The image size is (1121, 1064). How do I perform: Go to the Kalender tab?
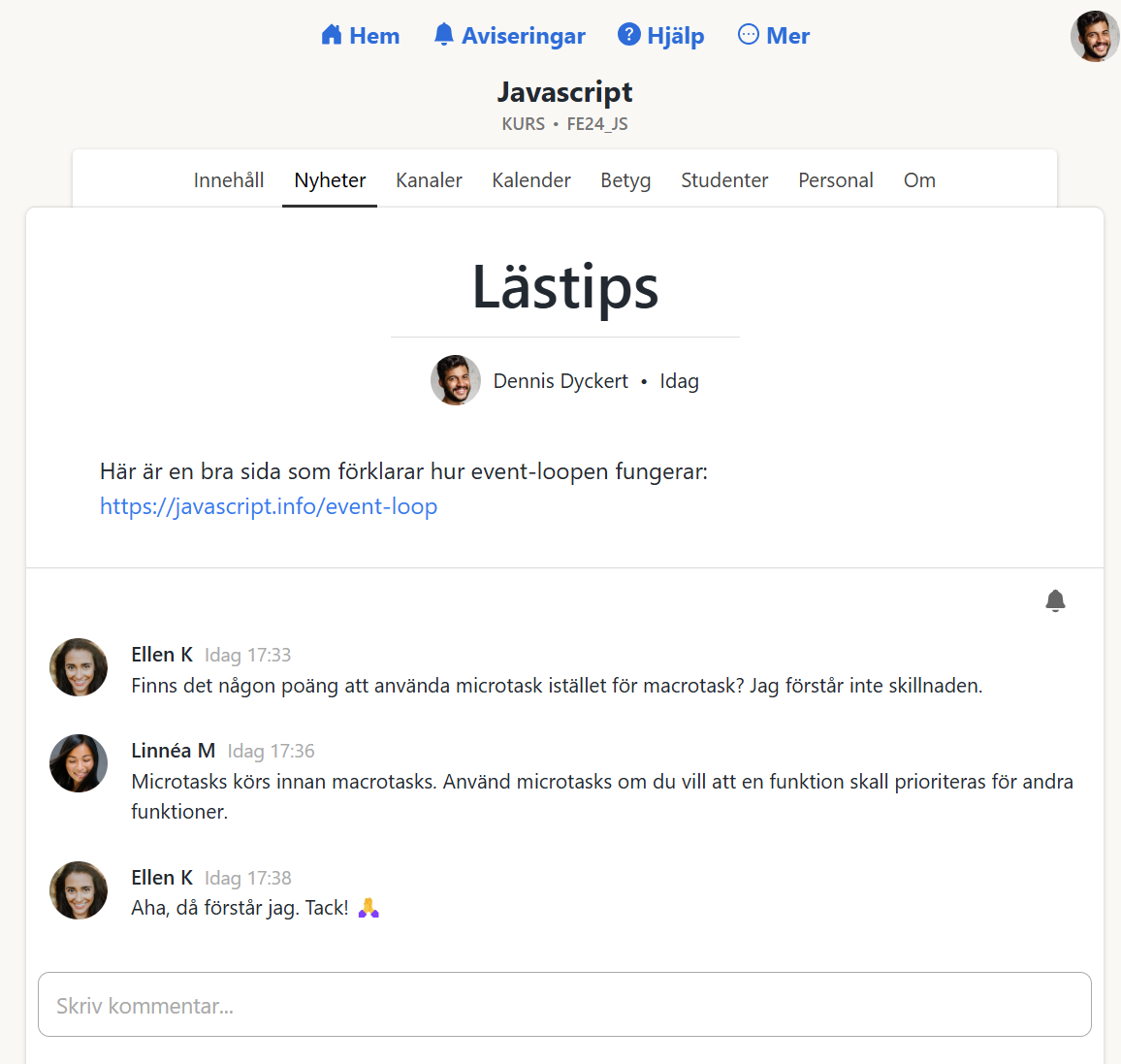point(531,180)
